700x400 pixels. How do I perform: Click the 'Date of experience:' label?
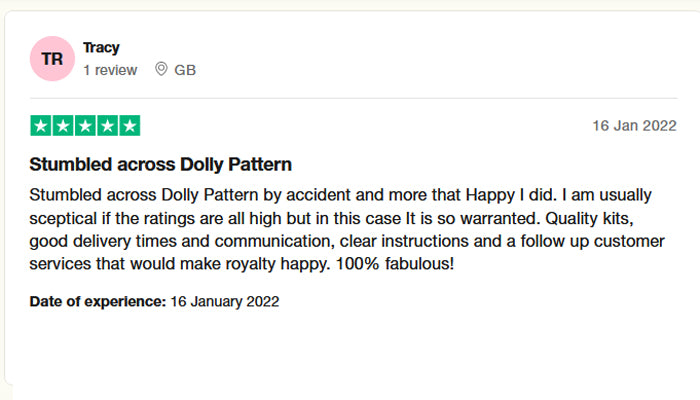(x=98, y=301)
